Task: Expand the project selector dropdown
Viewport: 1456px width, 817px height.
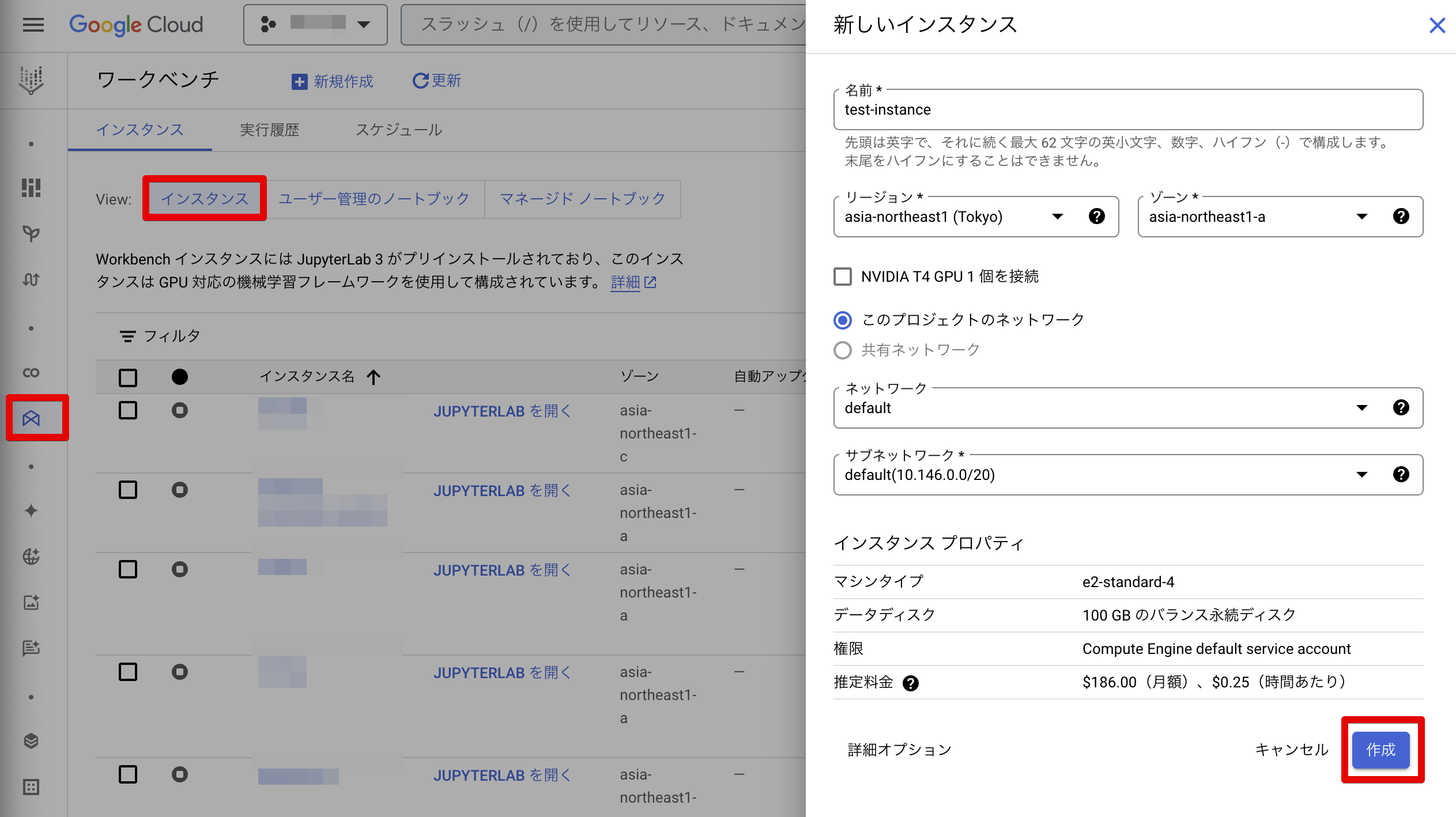Action: pos(315,24)
